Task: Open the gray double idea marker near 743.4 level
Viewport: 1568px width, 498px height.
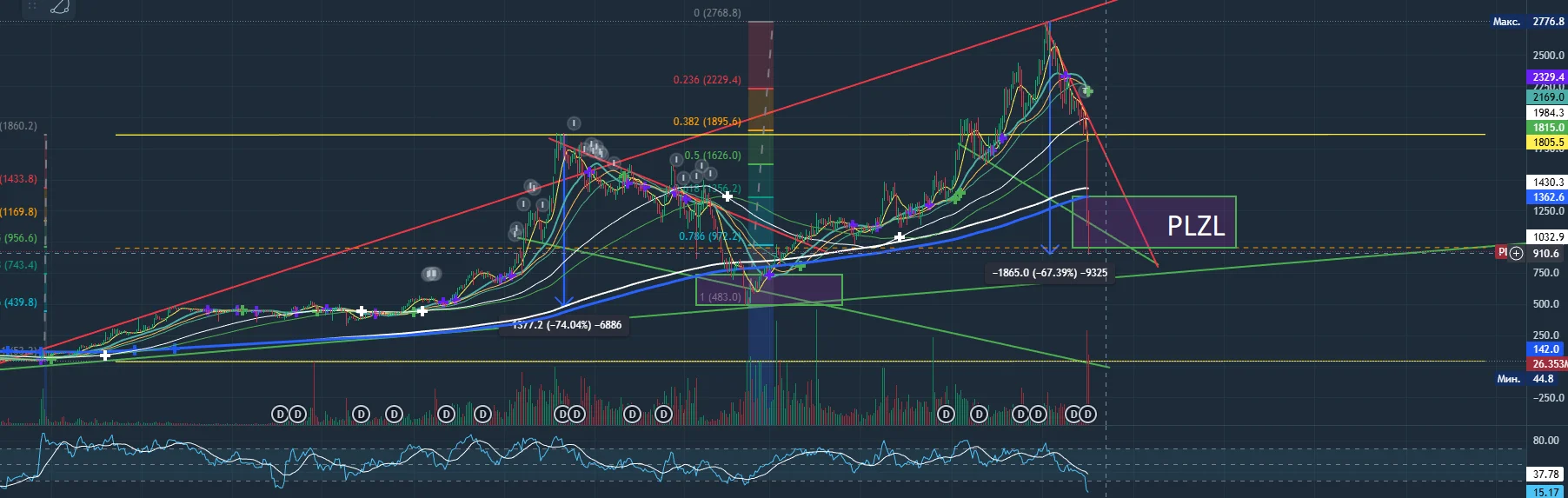Action: [430, 274]
